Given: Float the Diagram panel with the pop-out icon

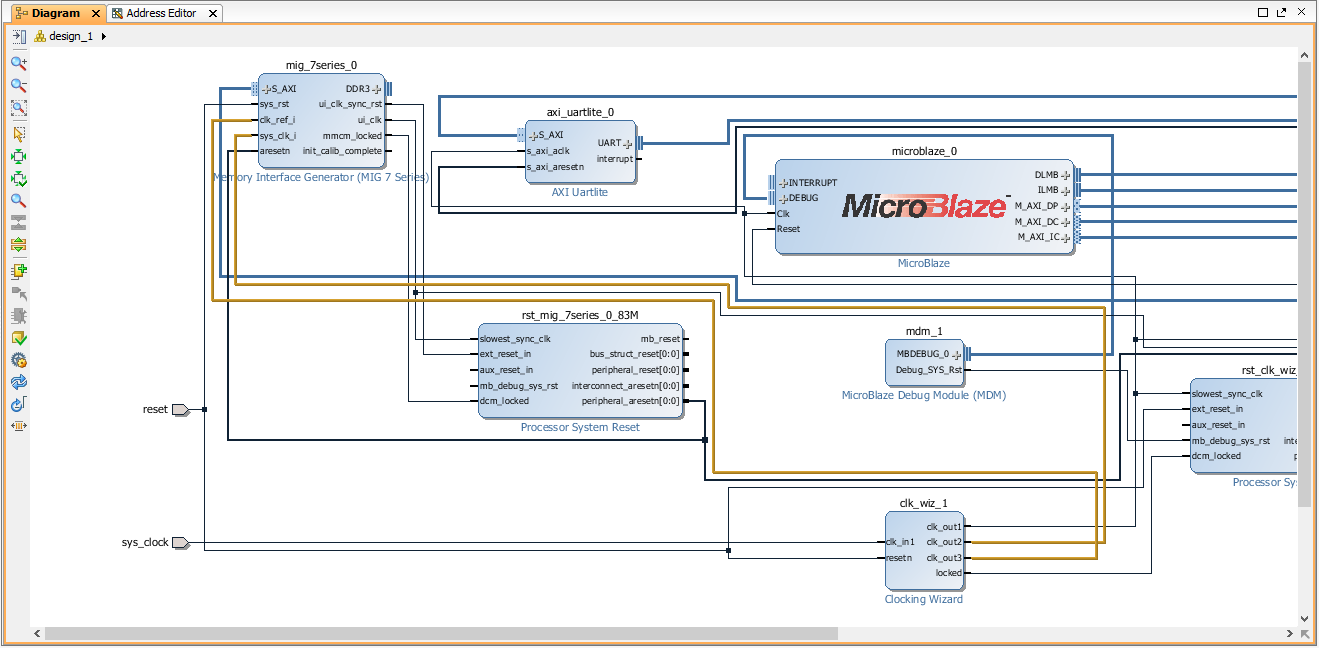Looking at the screenshot, I should tap(1281, 12).
